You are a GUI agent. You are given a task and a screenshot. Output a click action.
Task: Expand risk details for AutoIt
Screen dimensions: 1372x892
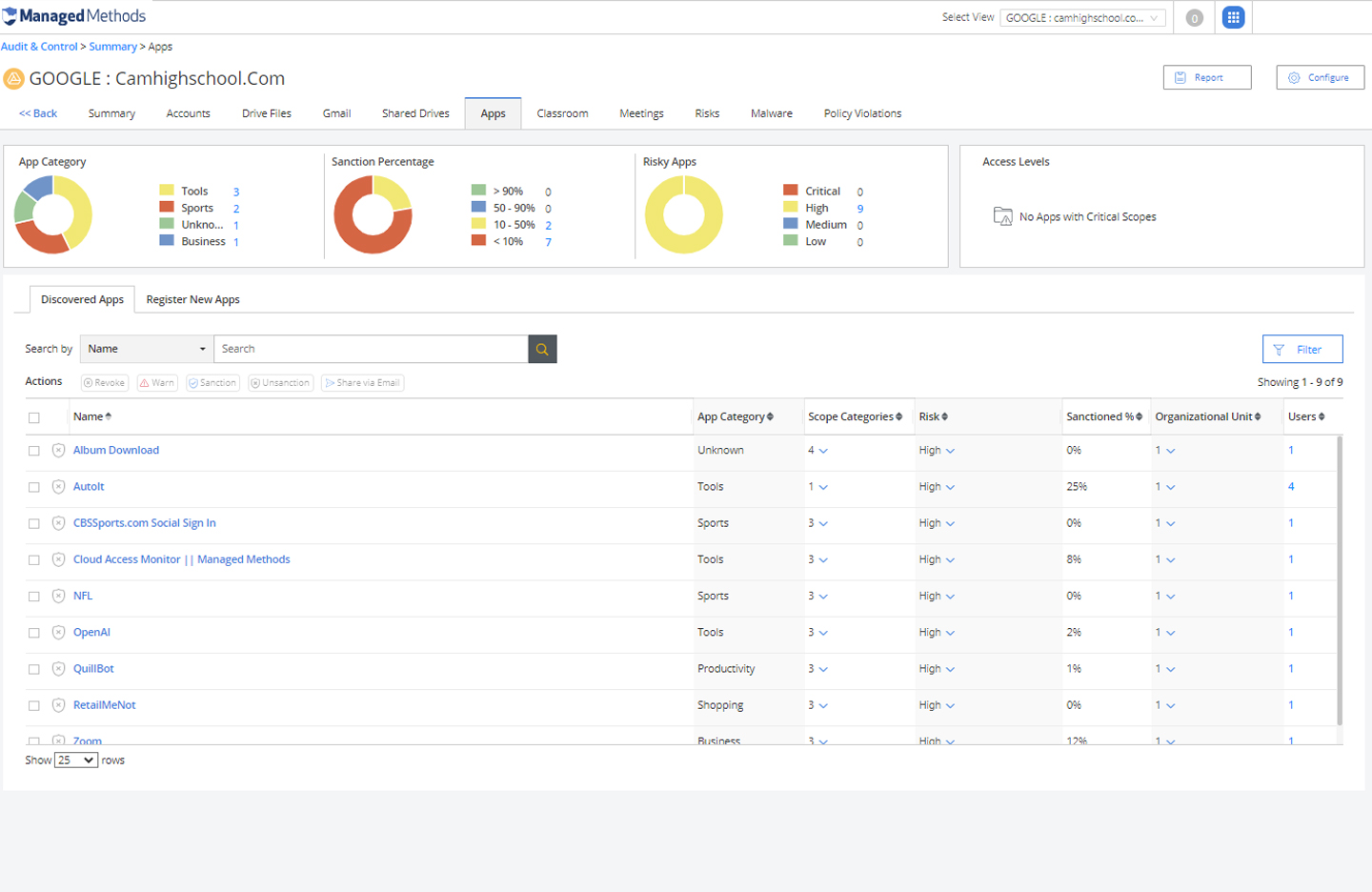(950, 487)
